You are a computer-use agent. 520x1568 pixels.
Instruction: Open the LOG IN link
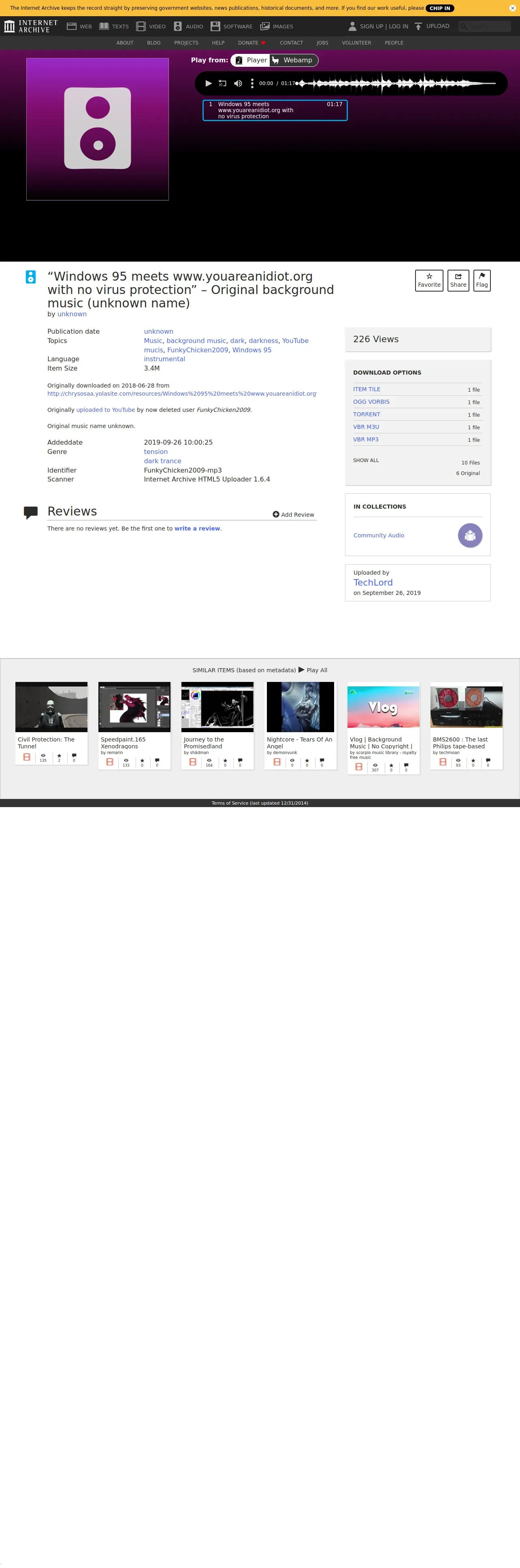coord(399,26)
